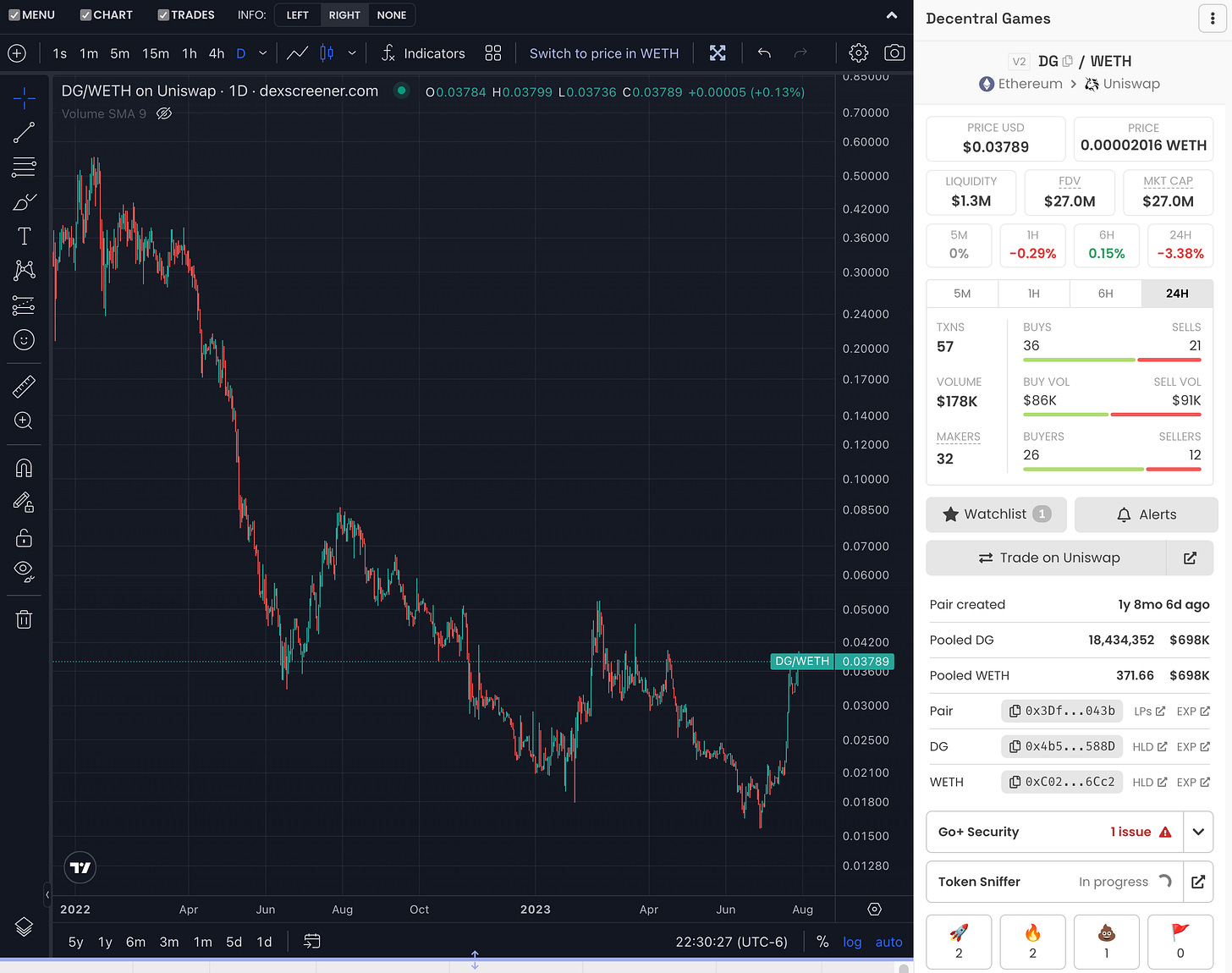Select the crosshair cursor tool
Screen dimensions: 1232x973
coord(24,98)
